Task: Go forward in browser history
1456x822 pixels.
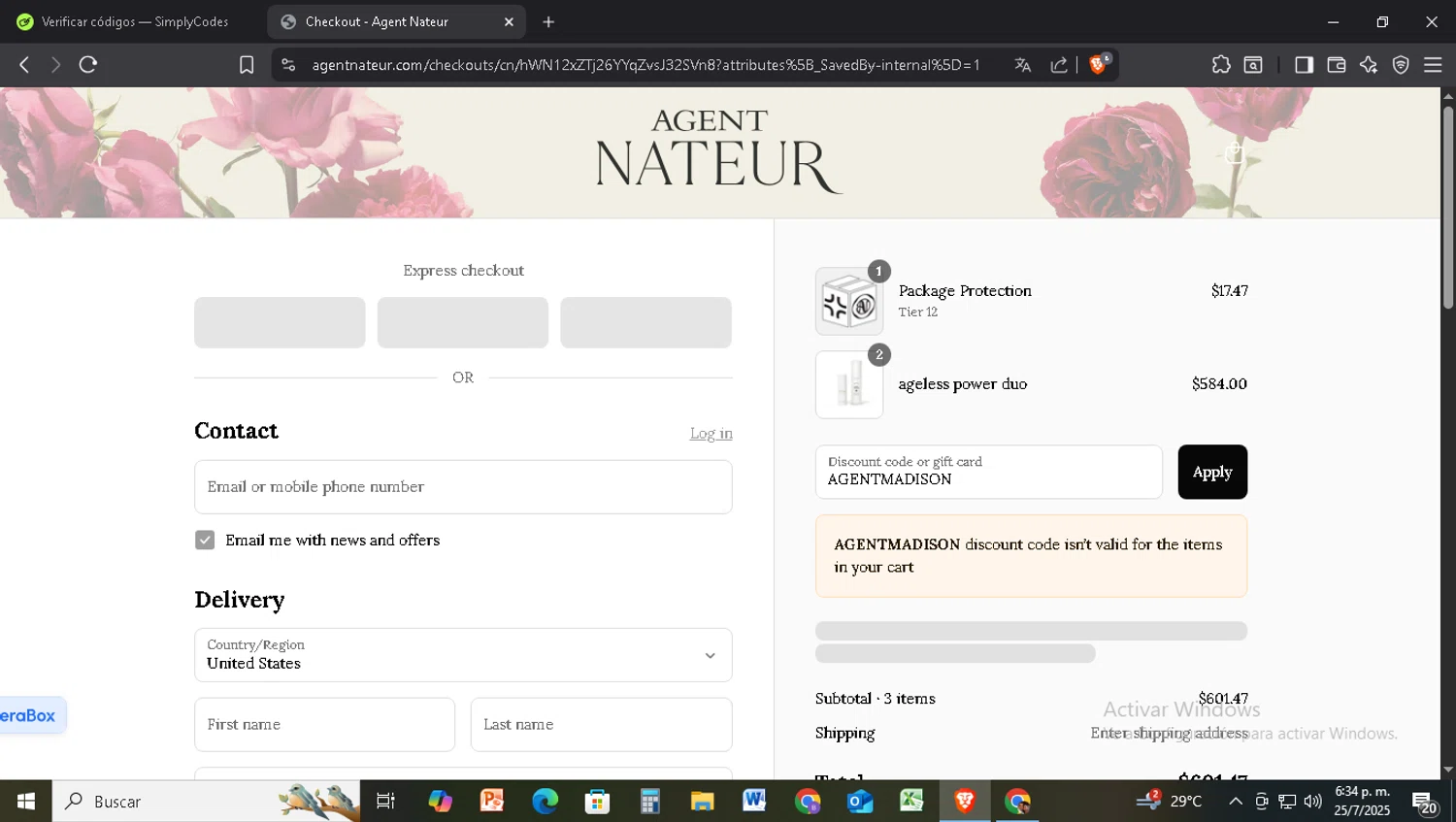Action: click(x=55, y=65)
